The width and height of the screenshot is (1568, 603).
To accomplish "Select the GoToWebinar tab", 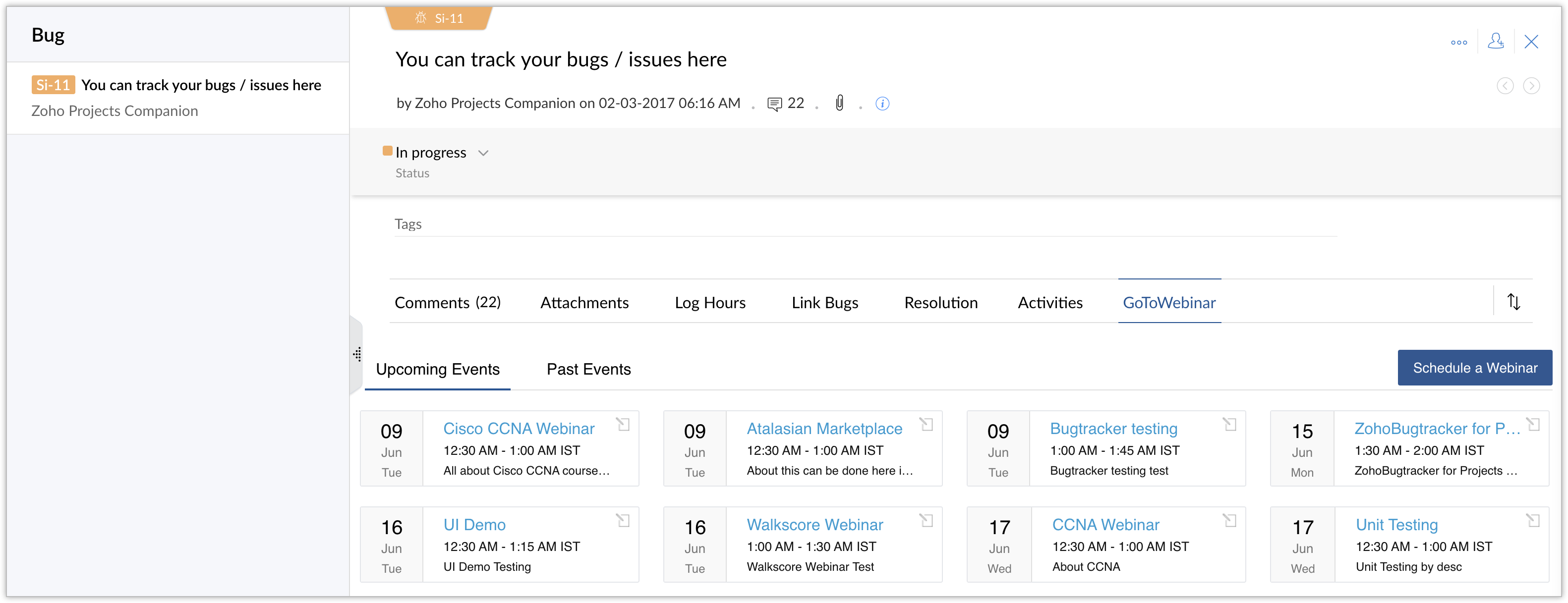I will 1169,302.
